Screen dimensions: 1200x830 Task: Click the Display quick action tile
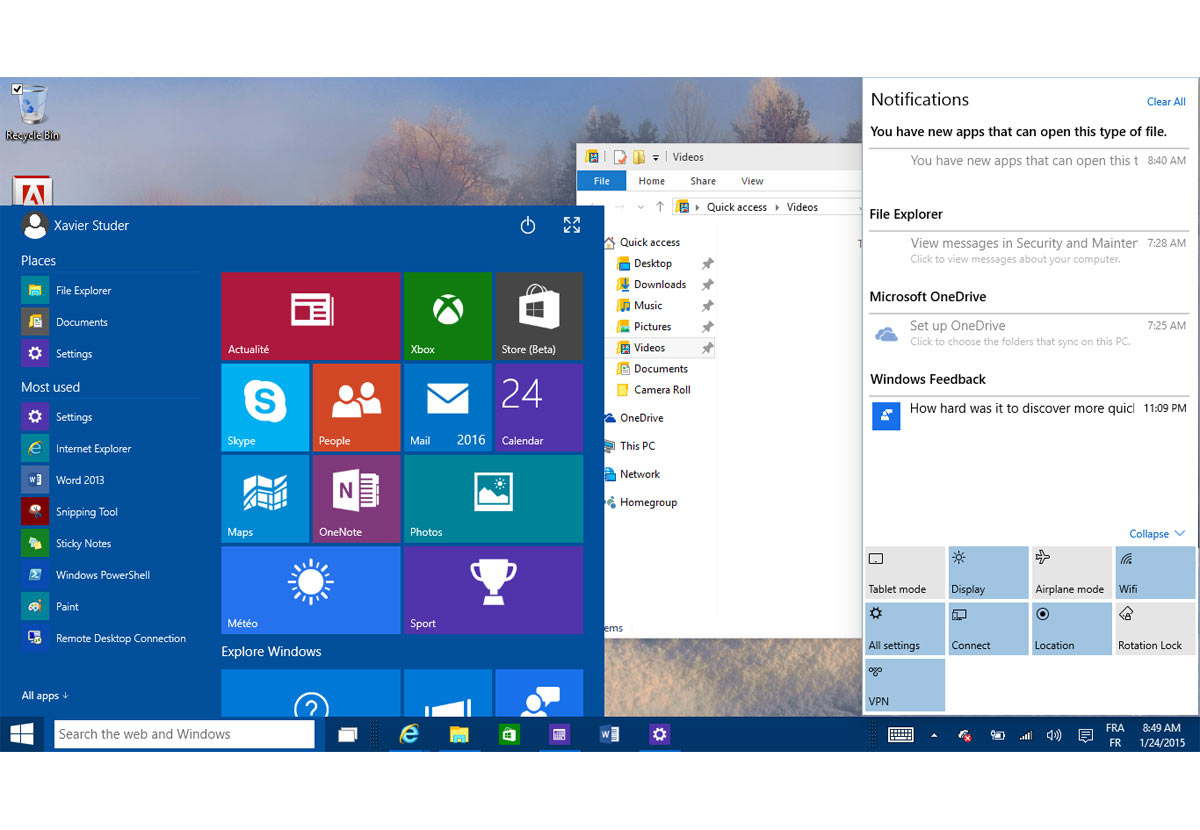pyautogui.click(x=988, y=572)
